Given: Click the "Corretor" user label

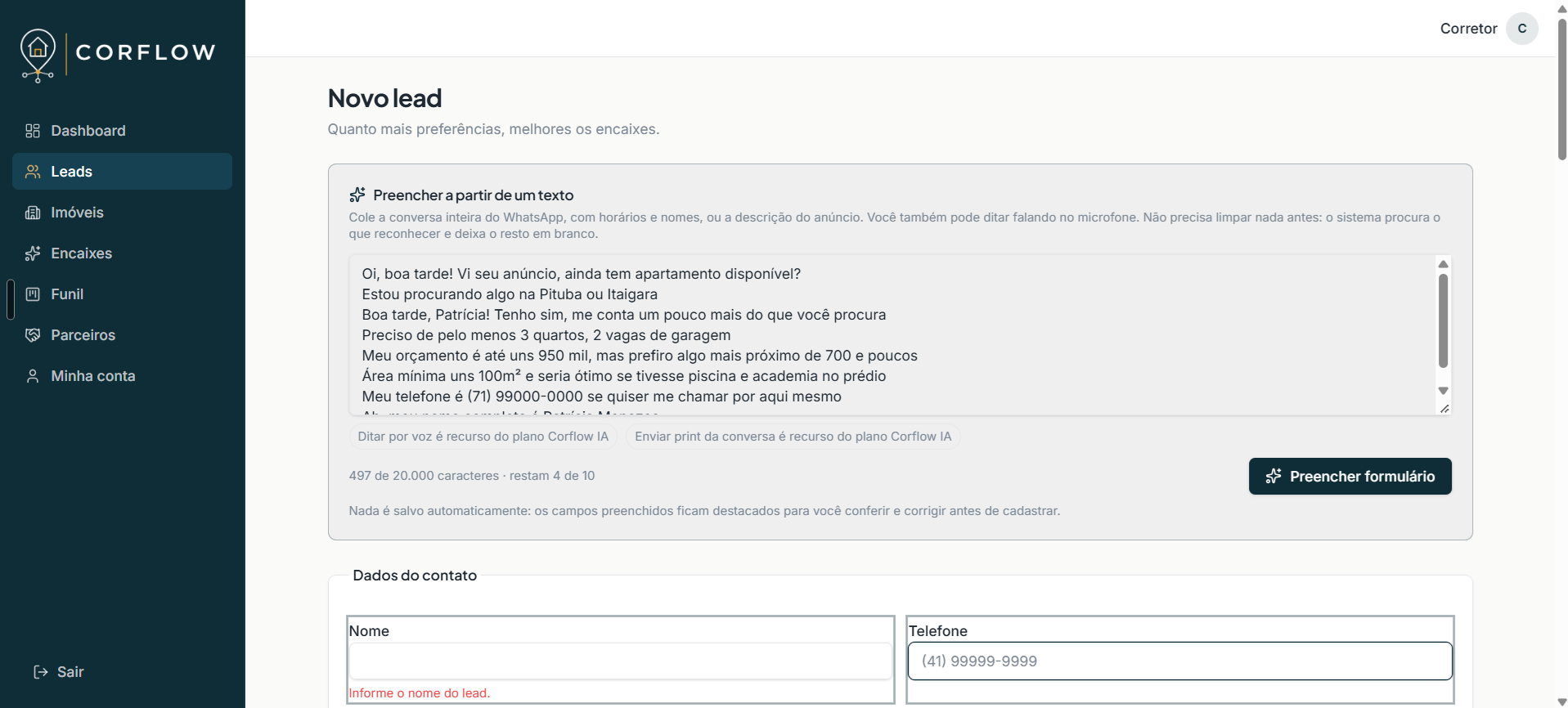Looking at the screenshot, I should [x=1468, y=29].
